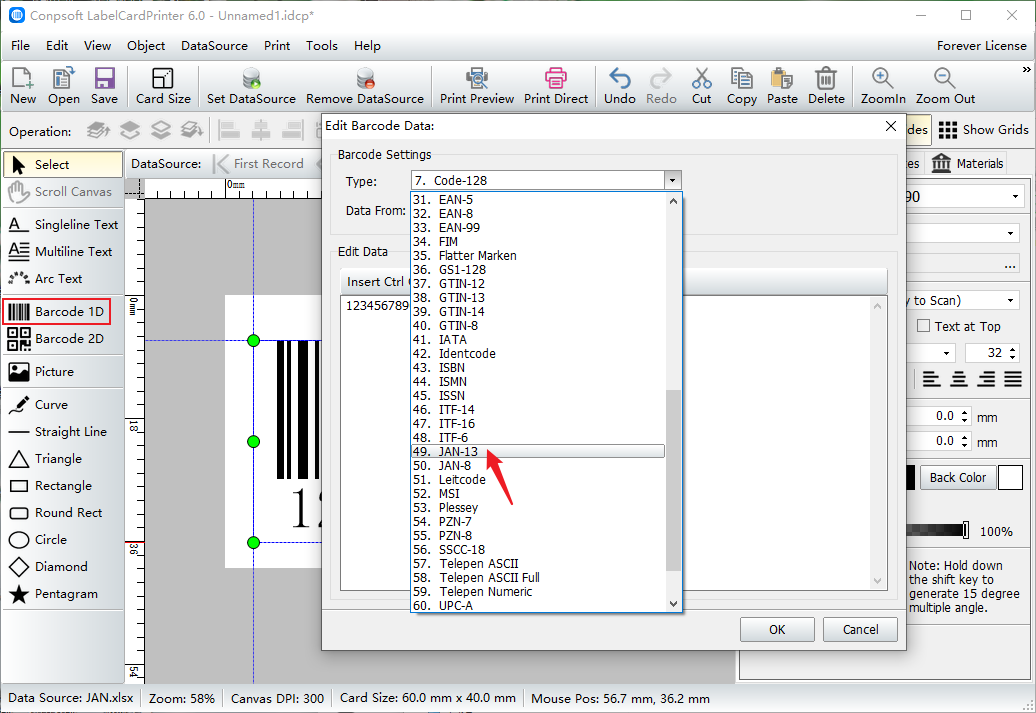Click the Zoom Out magnifier
The width and height of the screenshot is (1036, 713).
tap(945, 86)
